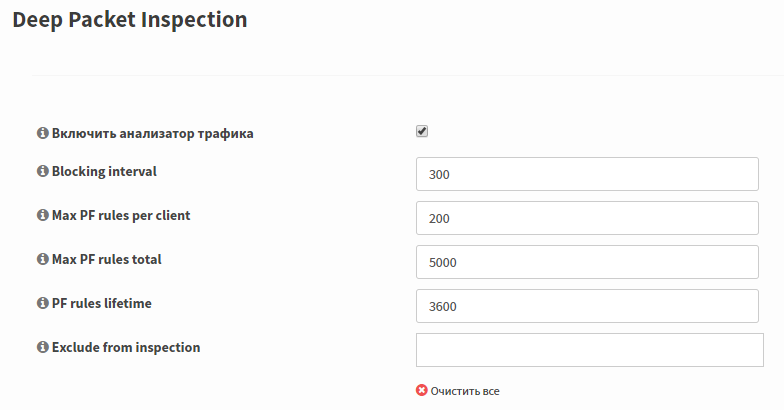
Task: Click info icon beside Exclude from inspection
Action: point(42,347)
